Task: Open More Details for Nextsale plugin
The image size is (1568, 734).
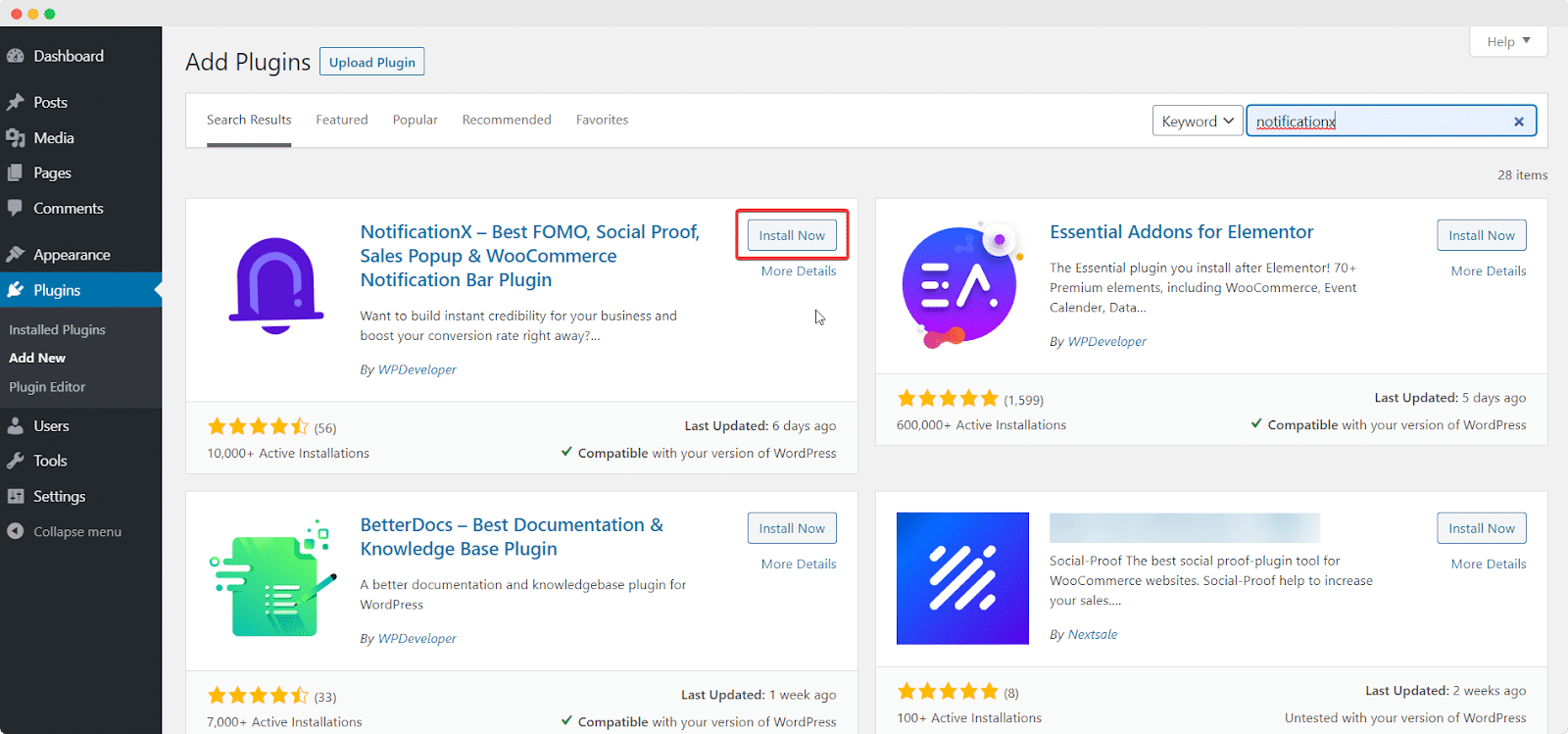Action: [1489, 563]
